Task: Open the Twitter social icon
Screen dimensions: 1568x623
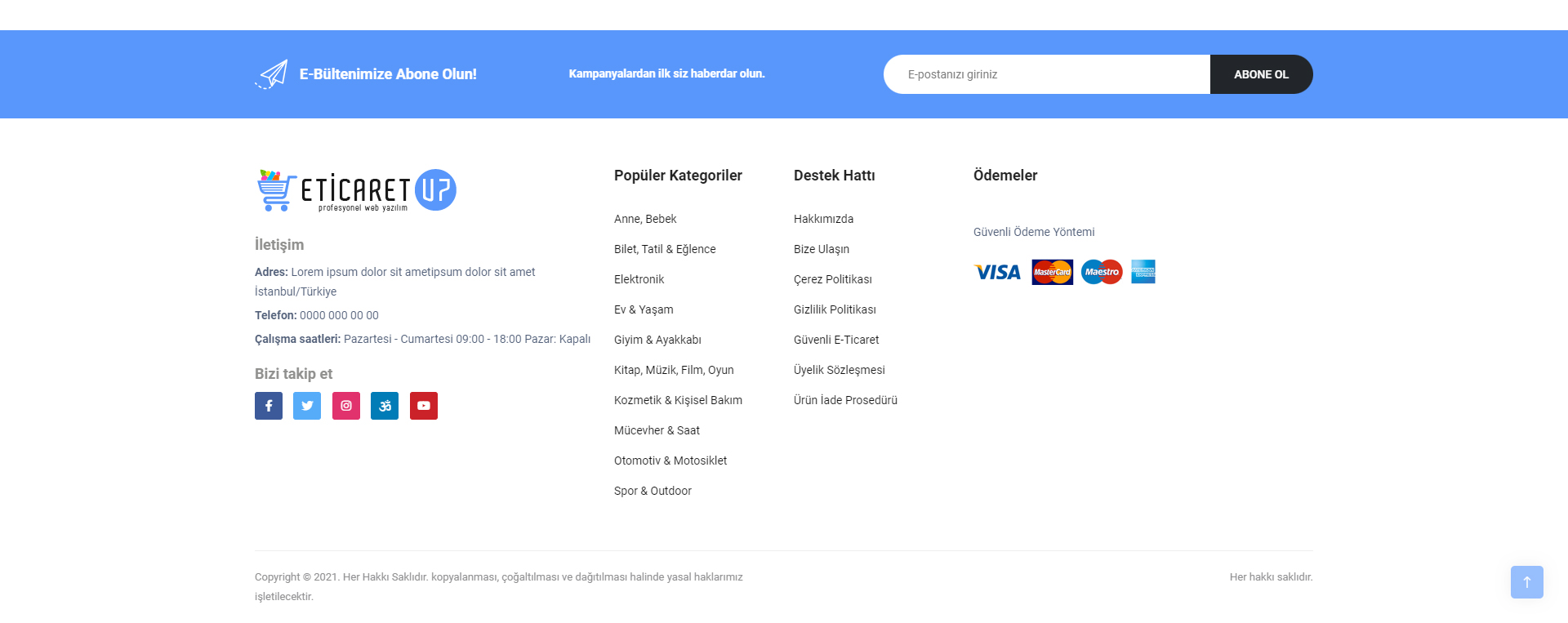Action: (307, 406)
